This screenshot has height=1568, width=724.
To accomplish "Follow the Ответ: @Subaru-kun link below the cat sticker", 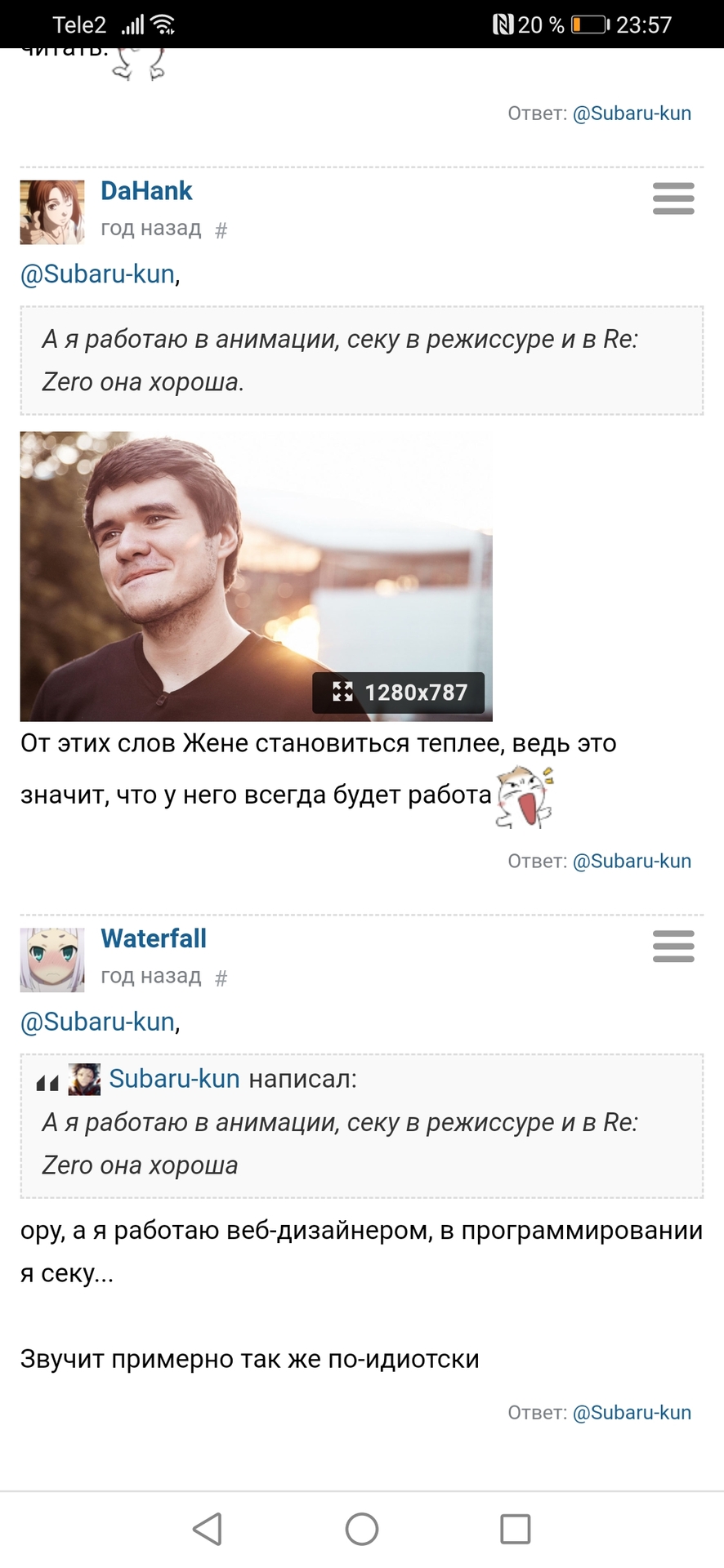I will pyautogui.click(x=632, y=861).
